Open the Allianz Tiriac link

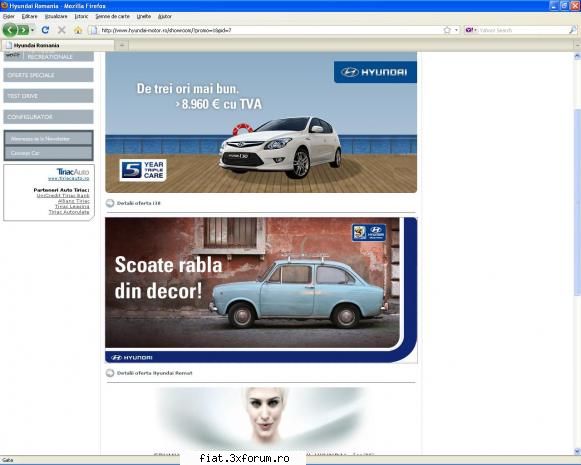[x=73, y=201]
